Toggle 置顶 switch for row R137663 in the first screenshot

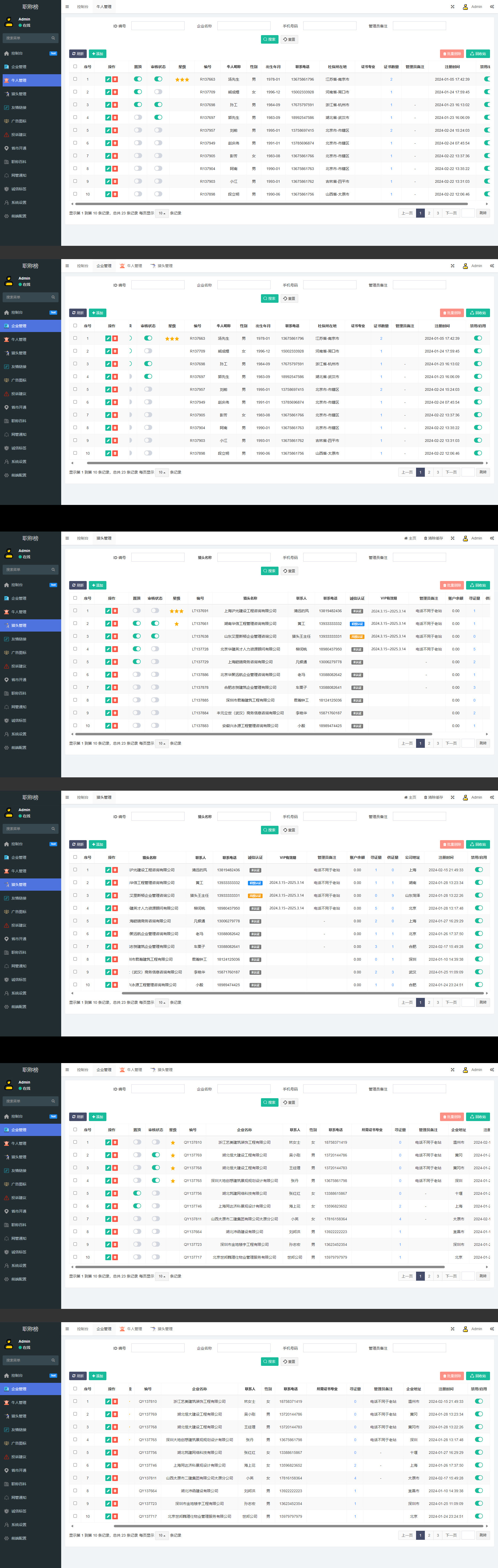[x=138, y=79]
